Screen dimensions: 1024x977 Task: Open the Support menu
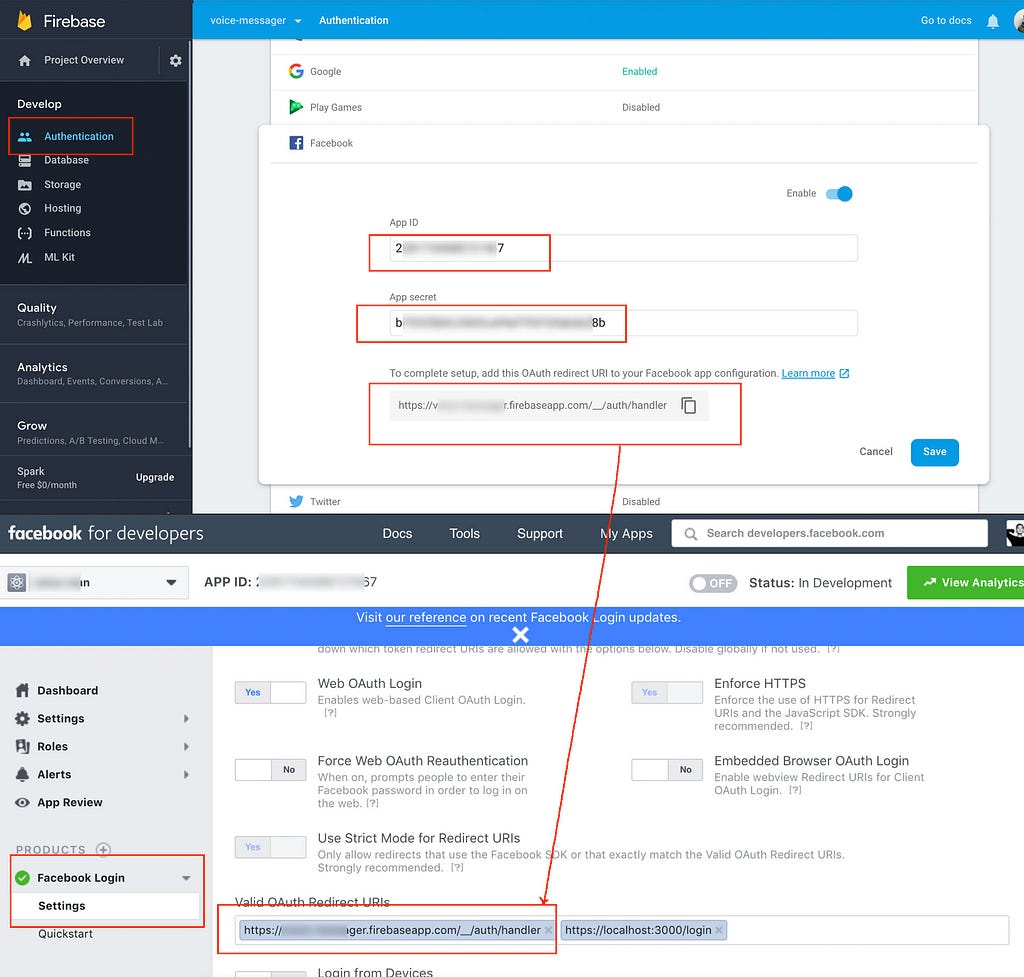(x=539, y=534)
